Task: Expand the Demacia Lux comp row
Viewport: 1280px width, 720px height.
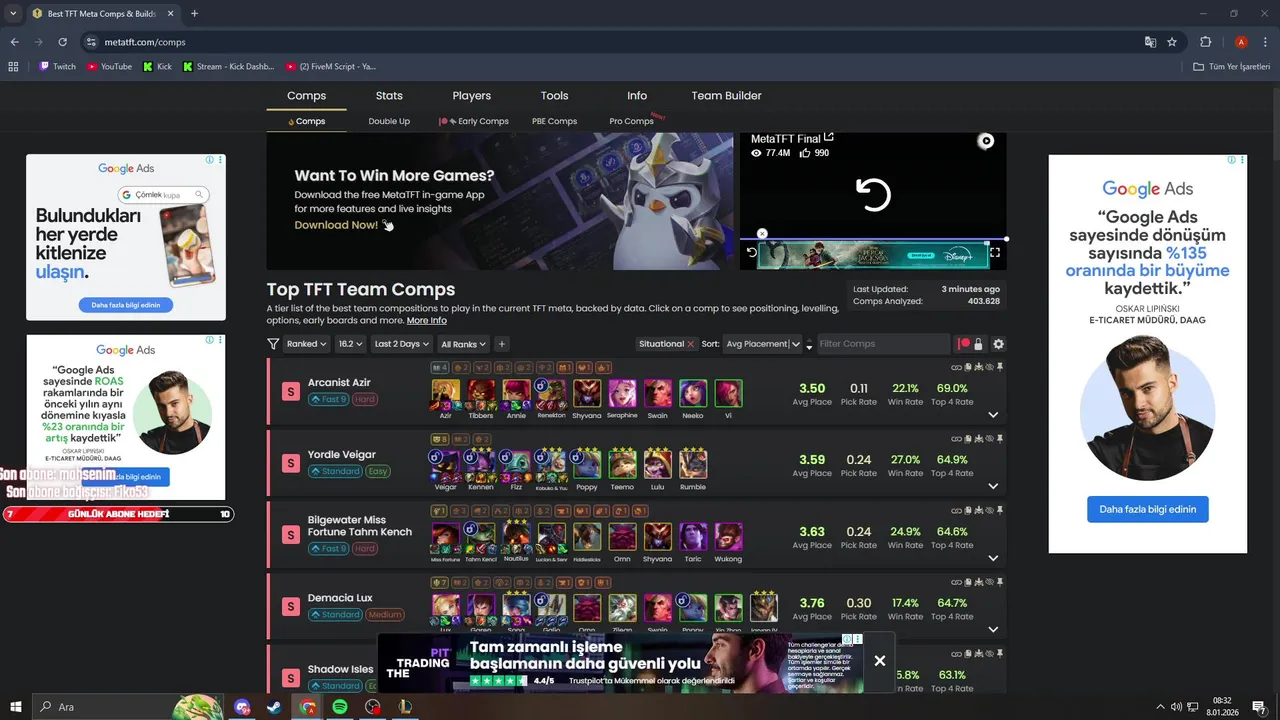Action: click(x=993, y=629)
